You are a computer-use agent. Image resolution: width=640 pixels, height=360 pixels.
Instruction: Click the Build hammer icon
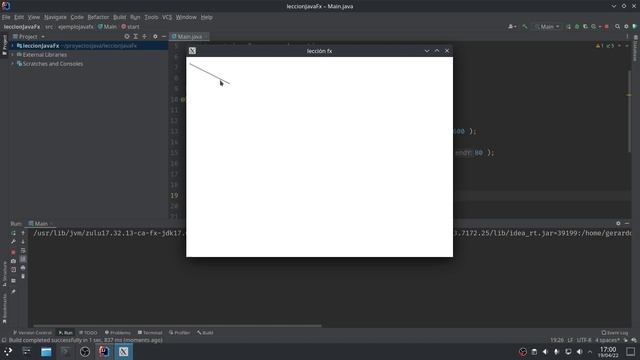click(x=525, y=27)
